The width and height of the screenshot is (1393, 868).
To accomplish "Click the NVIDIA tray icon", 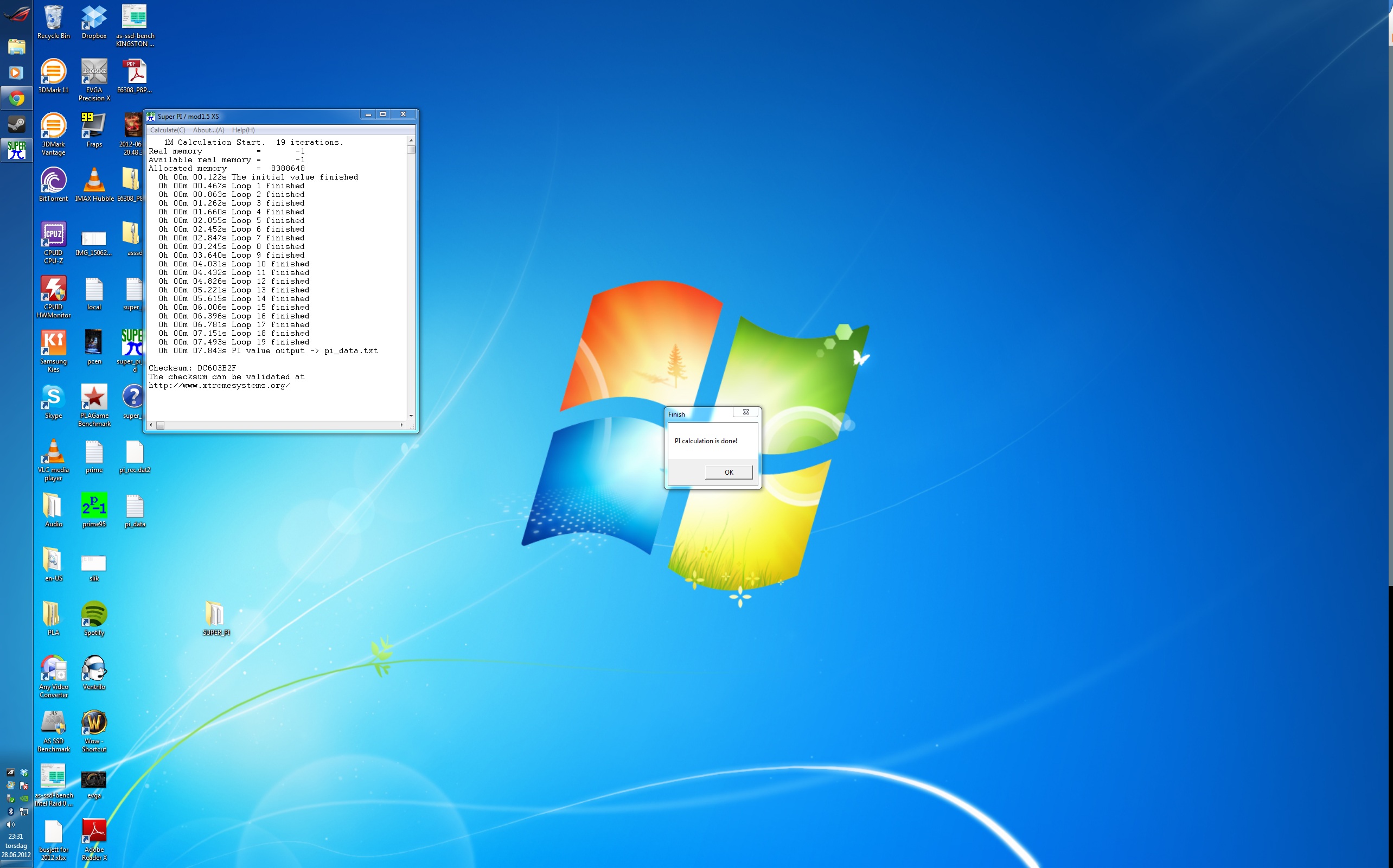I will coord(24,799).
